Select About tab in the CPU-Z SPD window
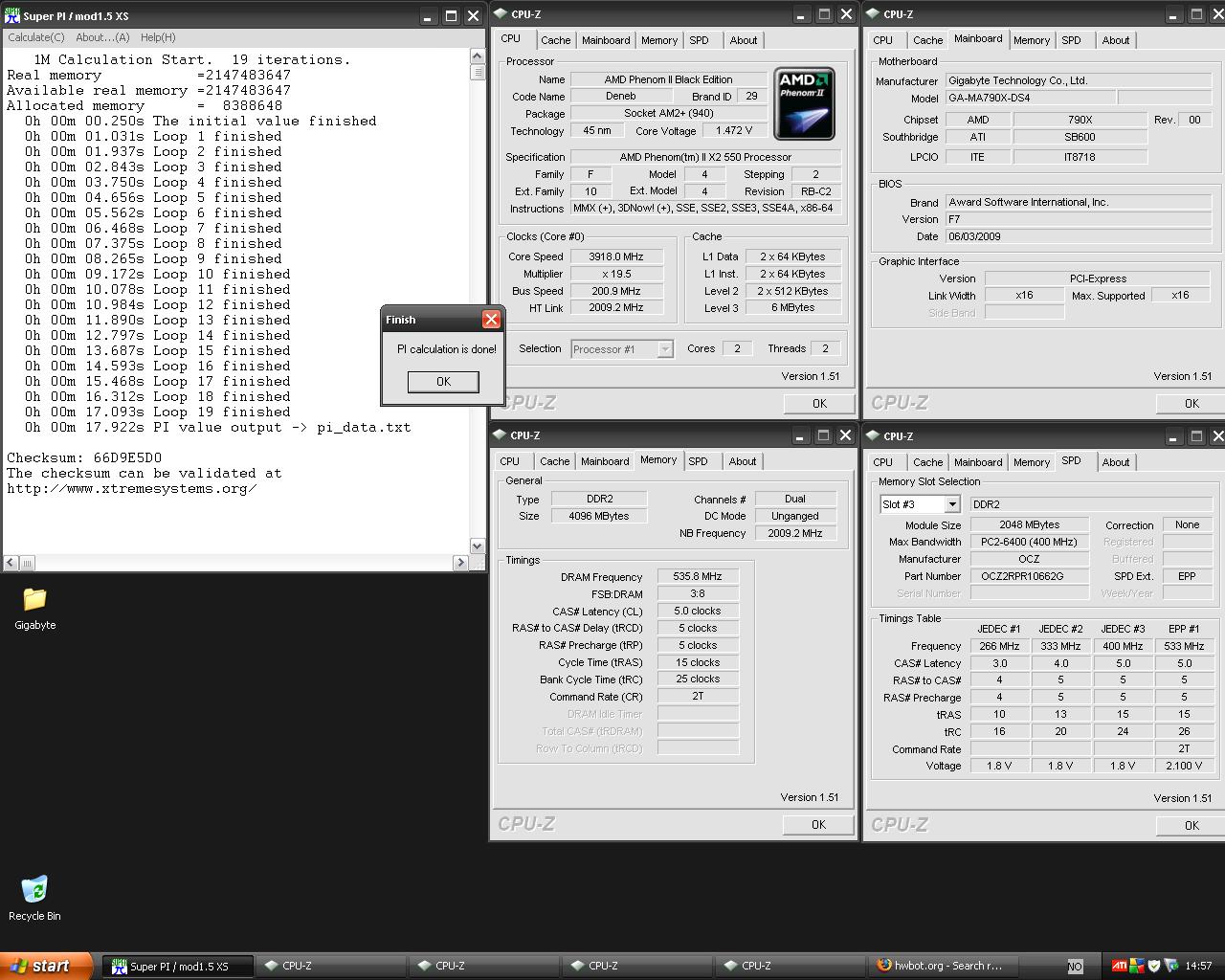The width and height of the screenshot is (1225, 980). pos(1116,462)
